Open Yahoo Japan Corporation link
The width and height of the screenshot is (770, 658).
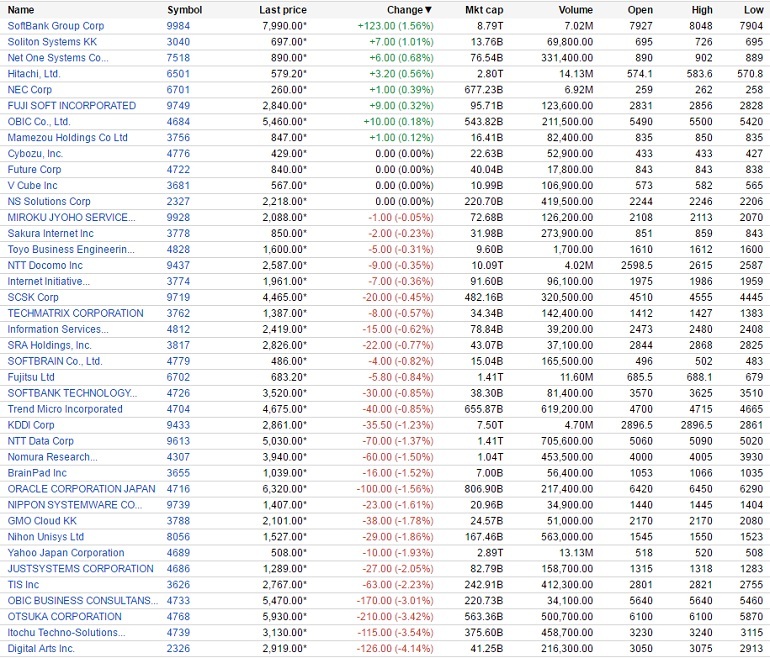[66, 552]
